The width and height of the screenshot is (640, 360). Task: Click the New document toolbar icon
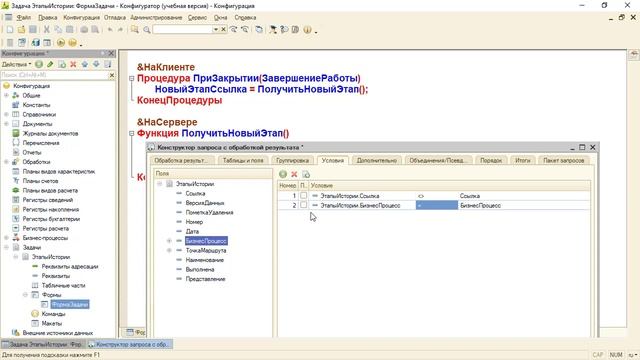pos(10,29)
